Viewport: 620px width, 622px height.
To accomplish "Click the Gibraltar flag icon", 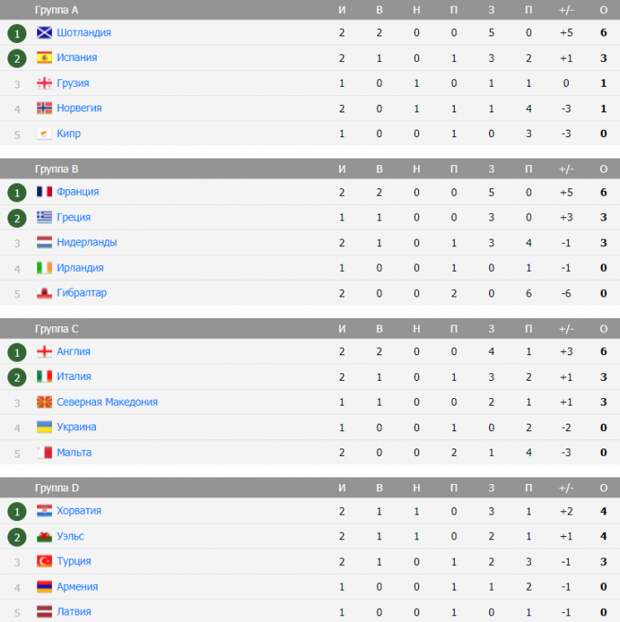I will click(44, 293).
